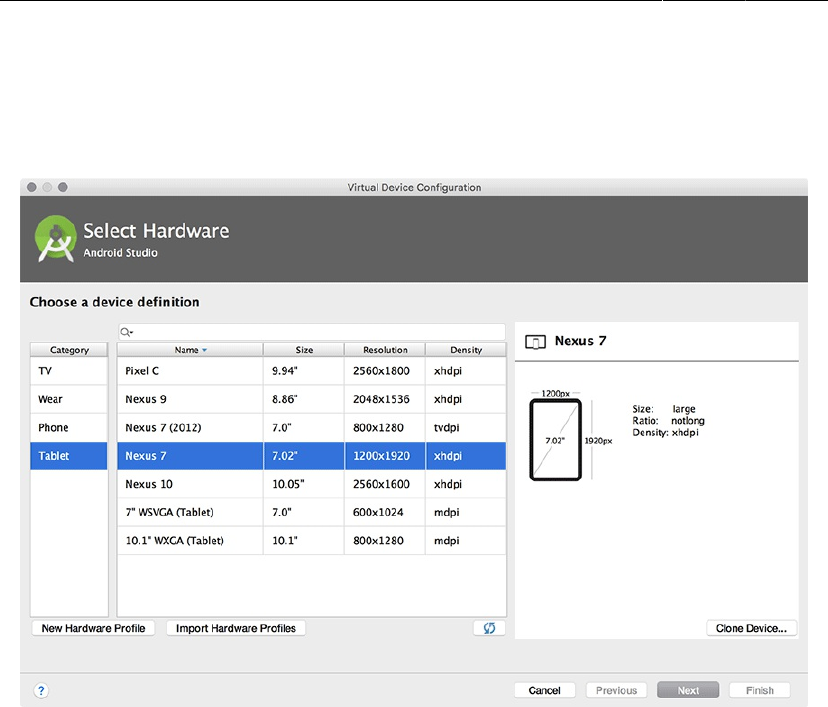Click the Next button
828x707 pixels.
click(688, 690)
